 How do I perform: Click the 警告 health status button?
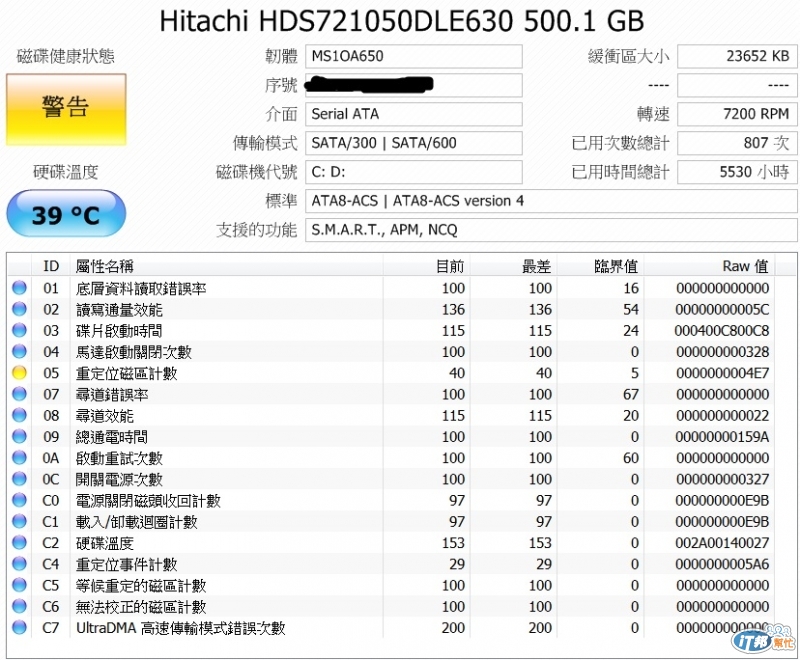click(66, 109)
